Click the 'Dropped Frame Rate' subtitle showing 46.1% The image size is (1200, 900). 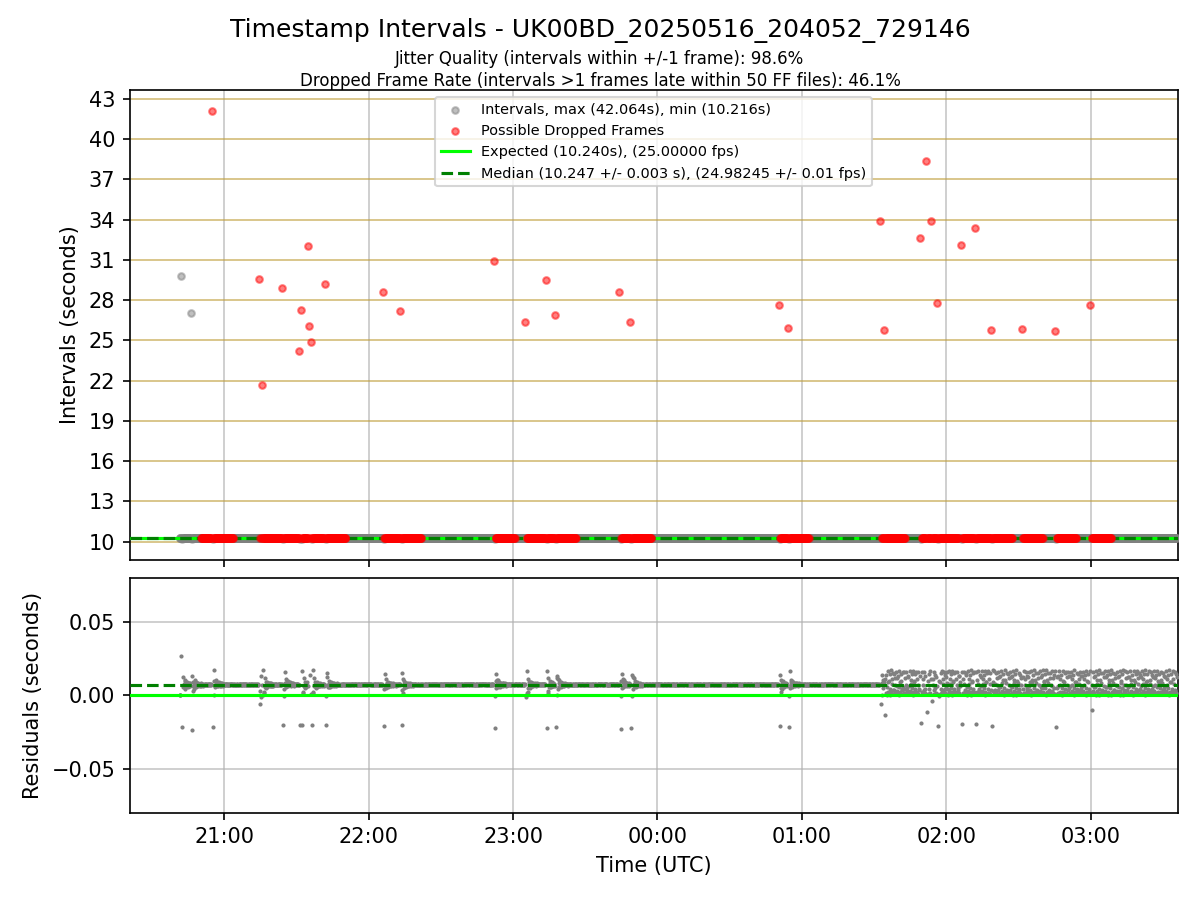(x=600, y=80)
